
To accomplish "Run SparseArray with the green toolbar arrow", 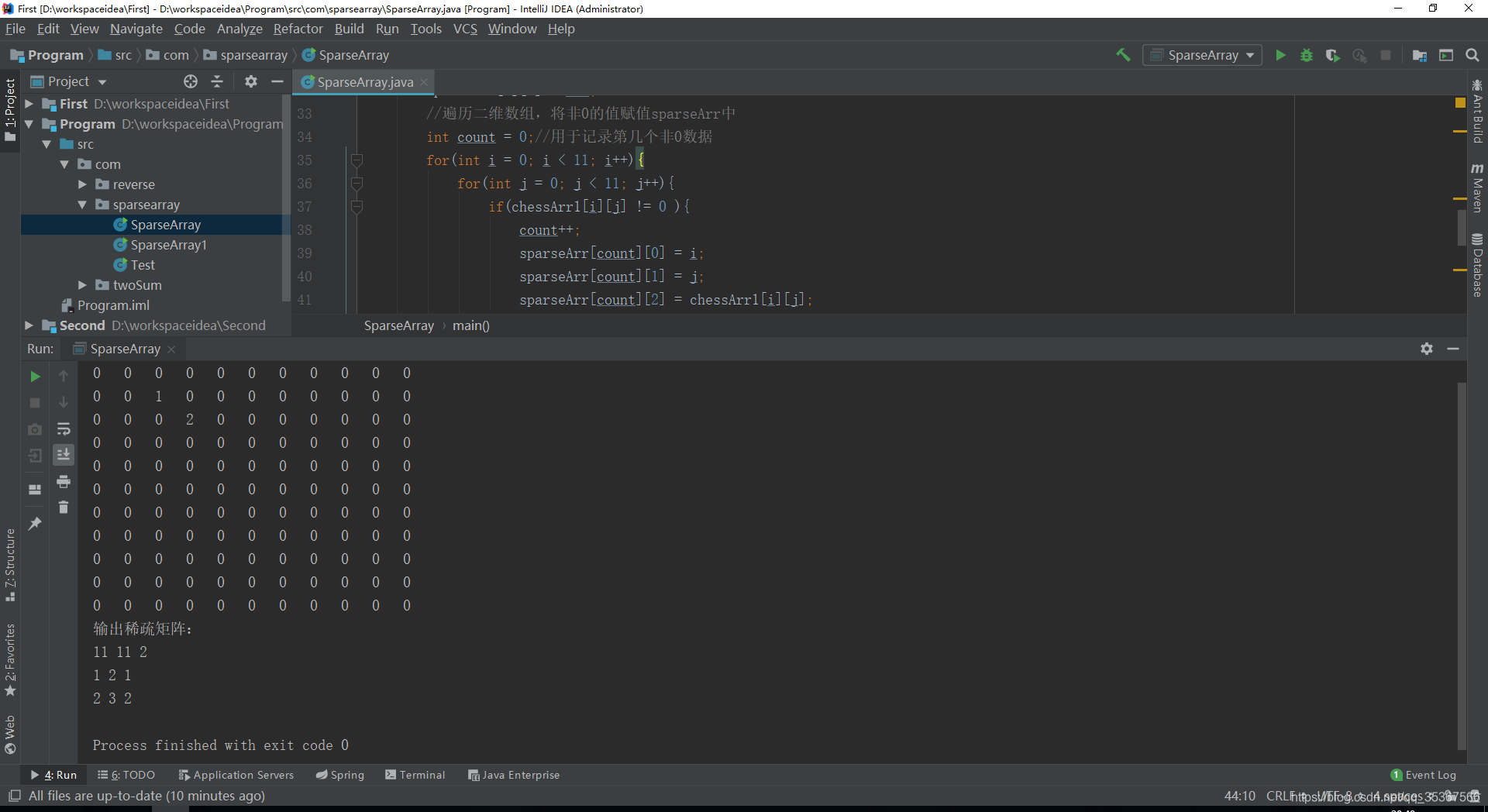I will click(x=1280, y=55).
